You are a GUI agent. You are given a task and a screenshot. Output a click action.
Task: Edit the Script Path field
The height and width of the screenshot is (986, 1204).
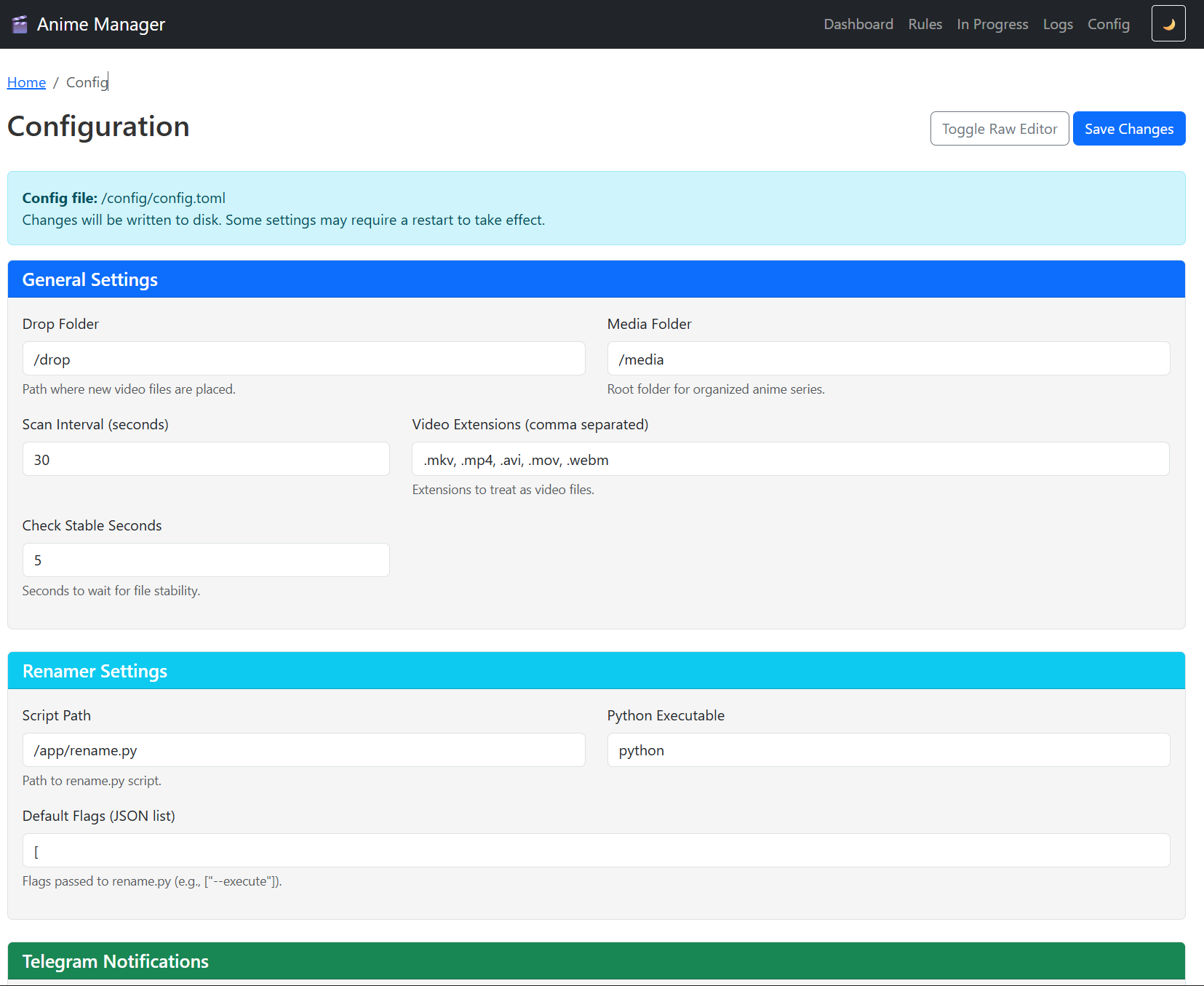point(303,750)
